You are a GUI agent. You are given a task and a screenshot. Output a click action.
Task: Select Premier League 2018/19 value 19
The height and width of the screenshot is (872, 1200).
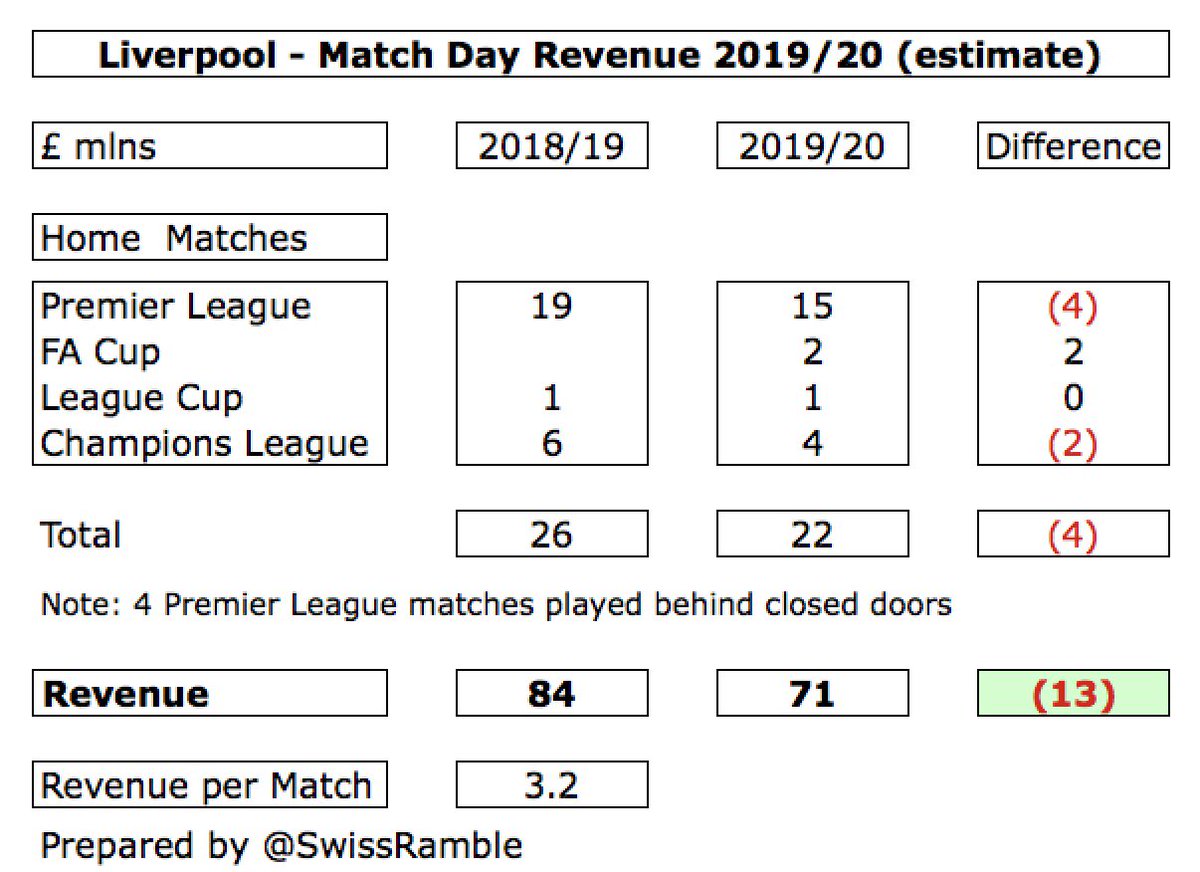click(552, 306)
